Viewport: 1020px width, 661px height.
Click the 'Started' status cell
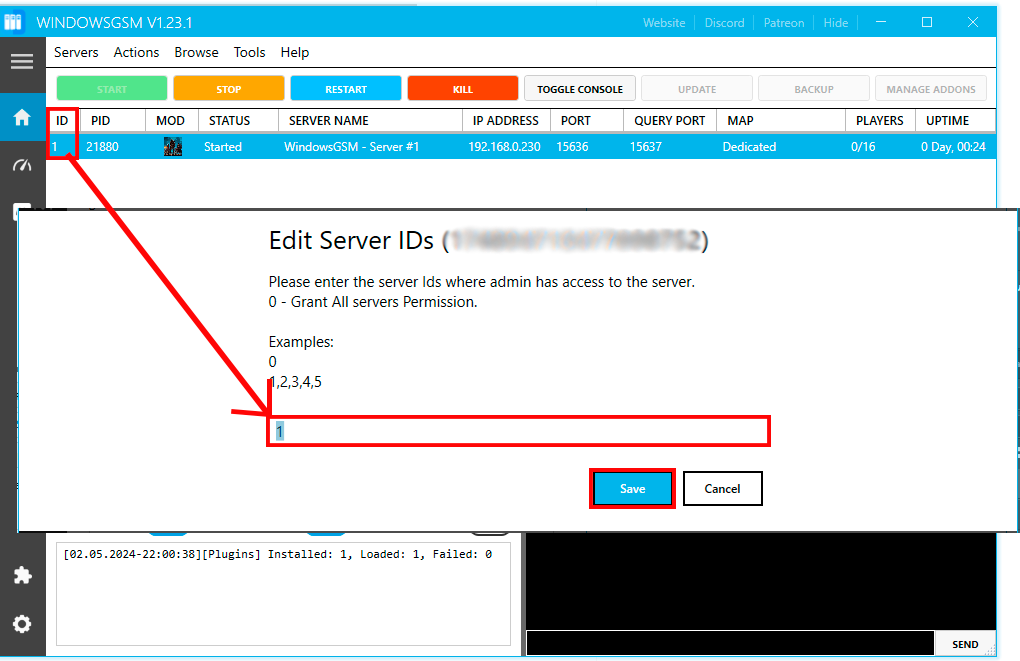pyautogui.click(x=222, y=147)
